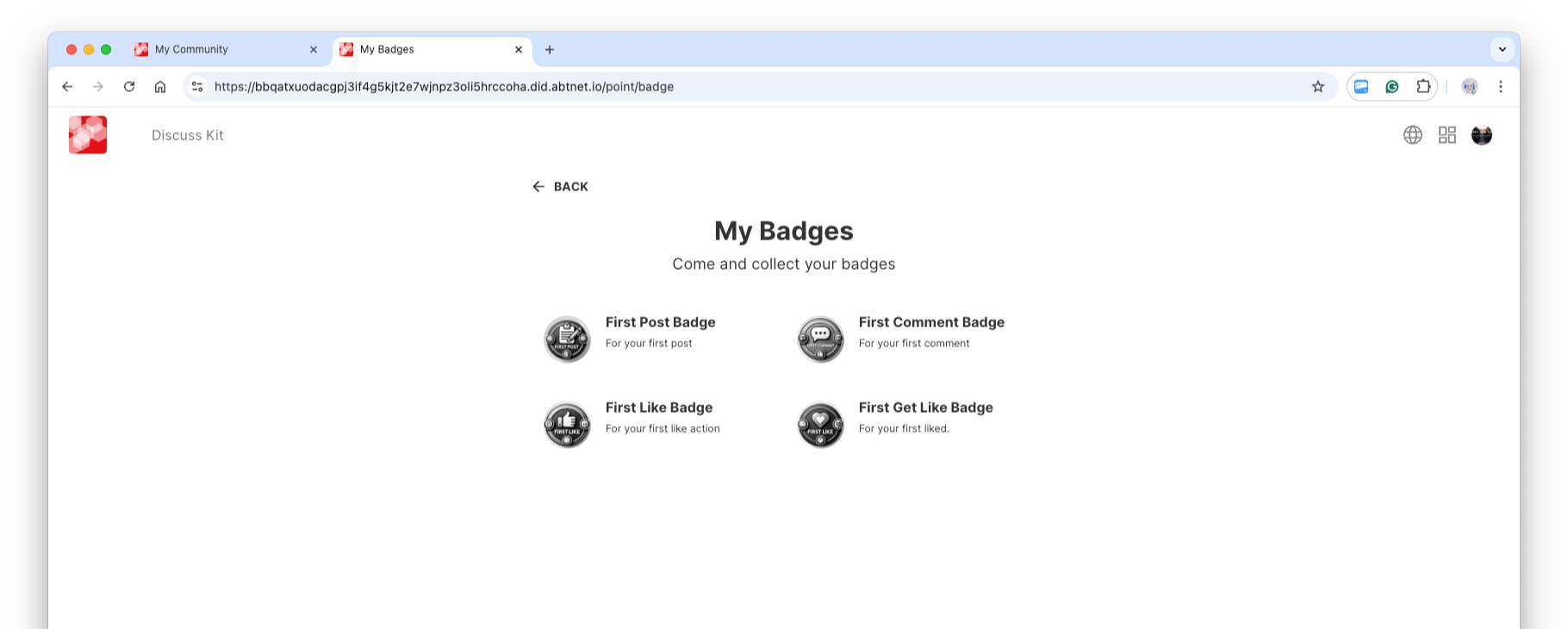Click the First Post Badge icon
The width and height of the screenshot is (1568, 629).
(x=567, y=339)
